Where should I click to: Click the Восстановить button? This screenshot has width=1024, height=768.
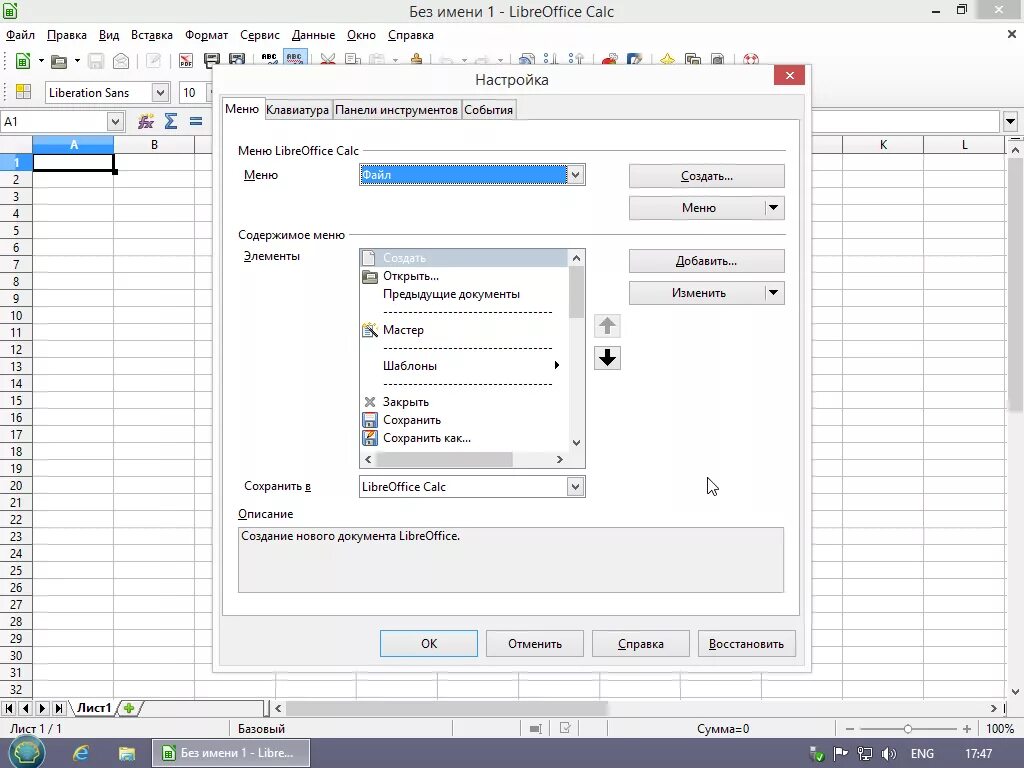click(x=746, y=643)
